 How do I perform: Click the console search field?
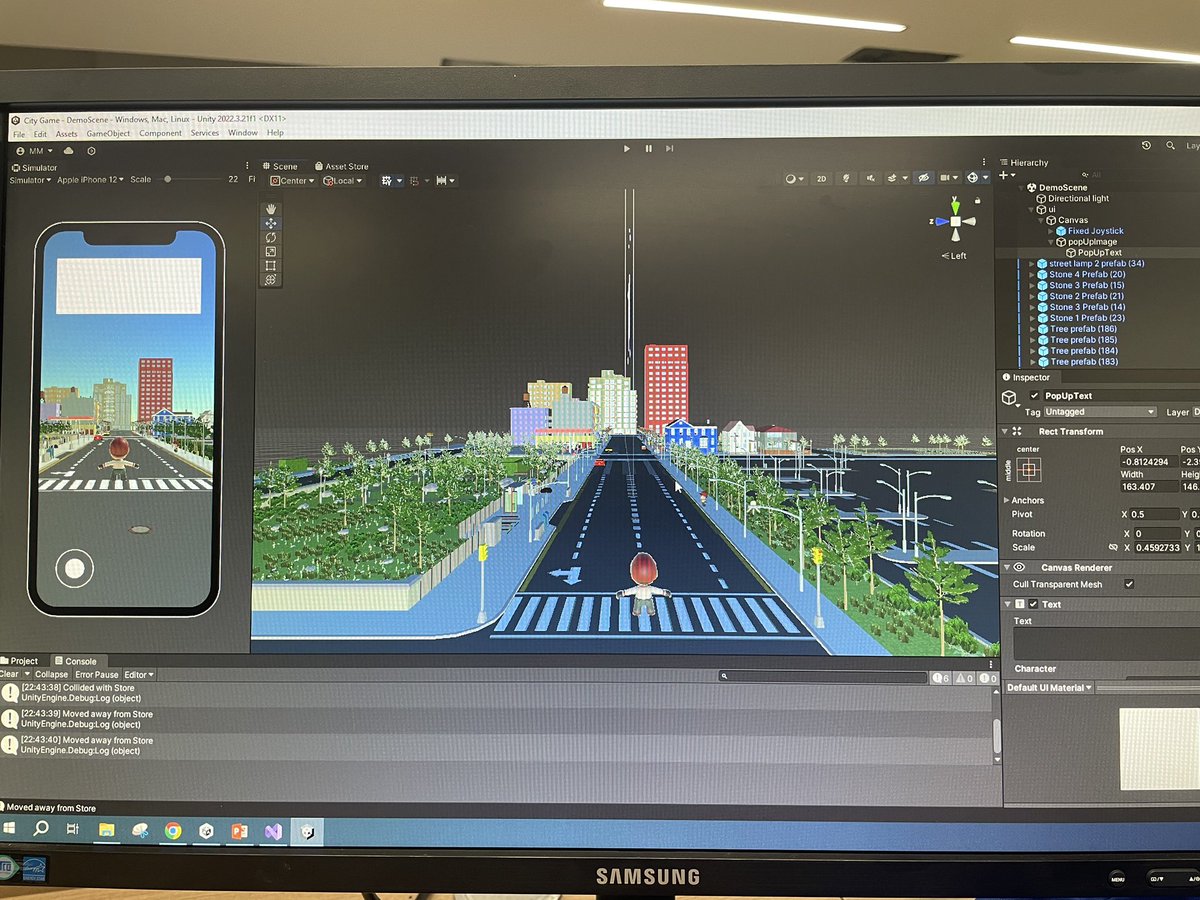coord(824,677)
